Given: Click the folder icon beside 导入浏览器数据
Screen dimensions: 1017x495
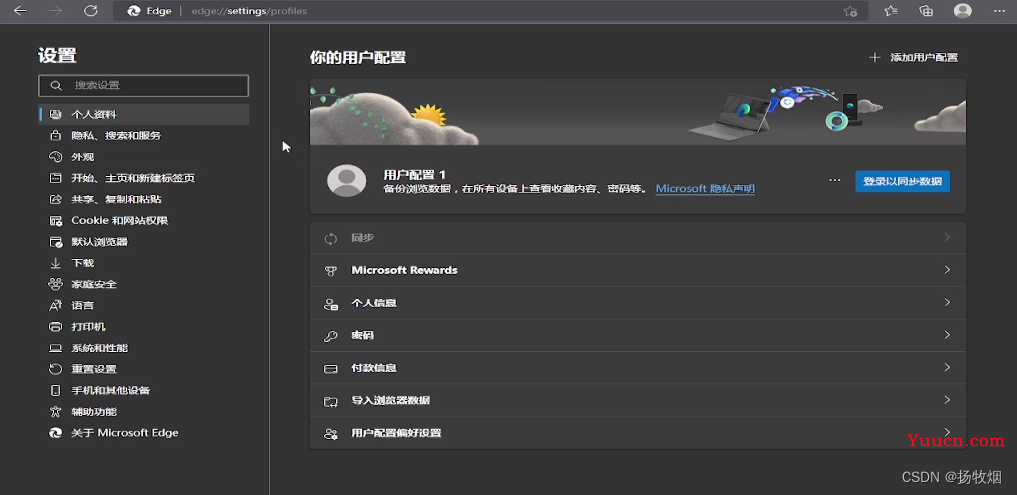Looking at the screenshot, I should coord(331,401).
